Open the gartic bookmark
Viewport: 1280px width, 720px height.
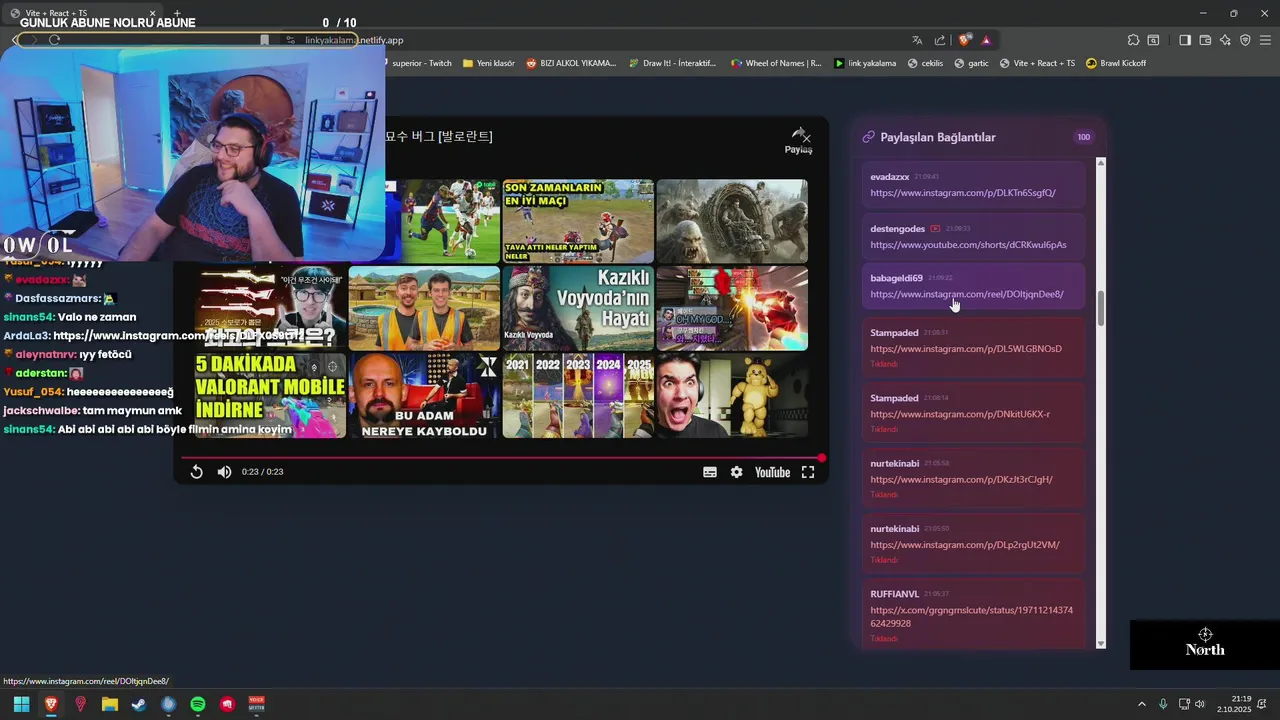point(971,63)
